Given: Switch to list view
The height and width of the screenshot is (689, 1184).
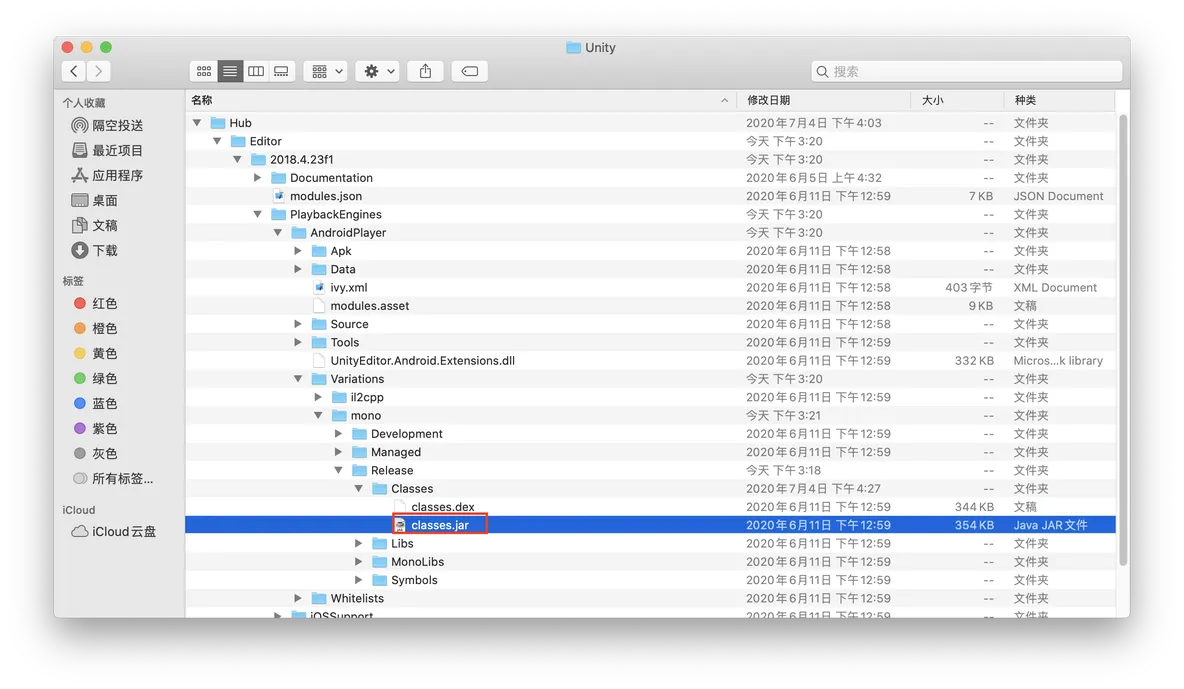Looking at the screenshot, I should pyautogui.click(x=230, y=71).
